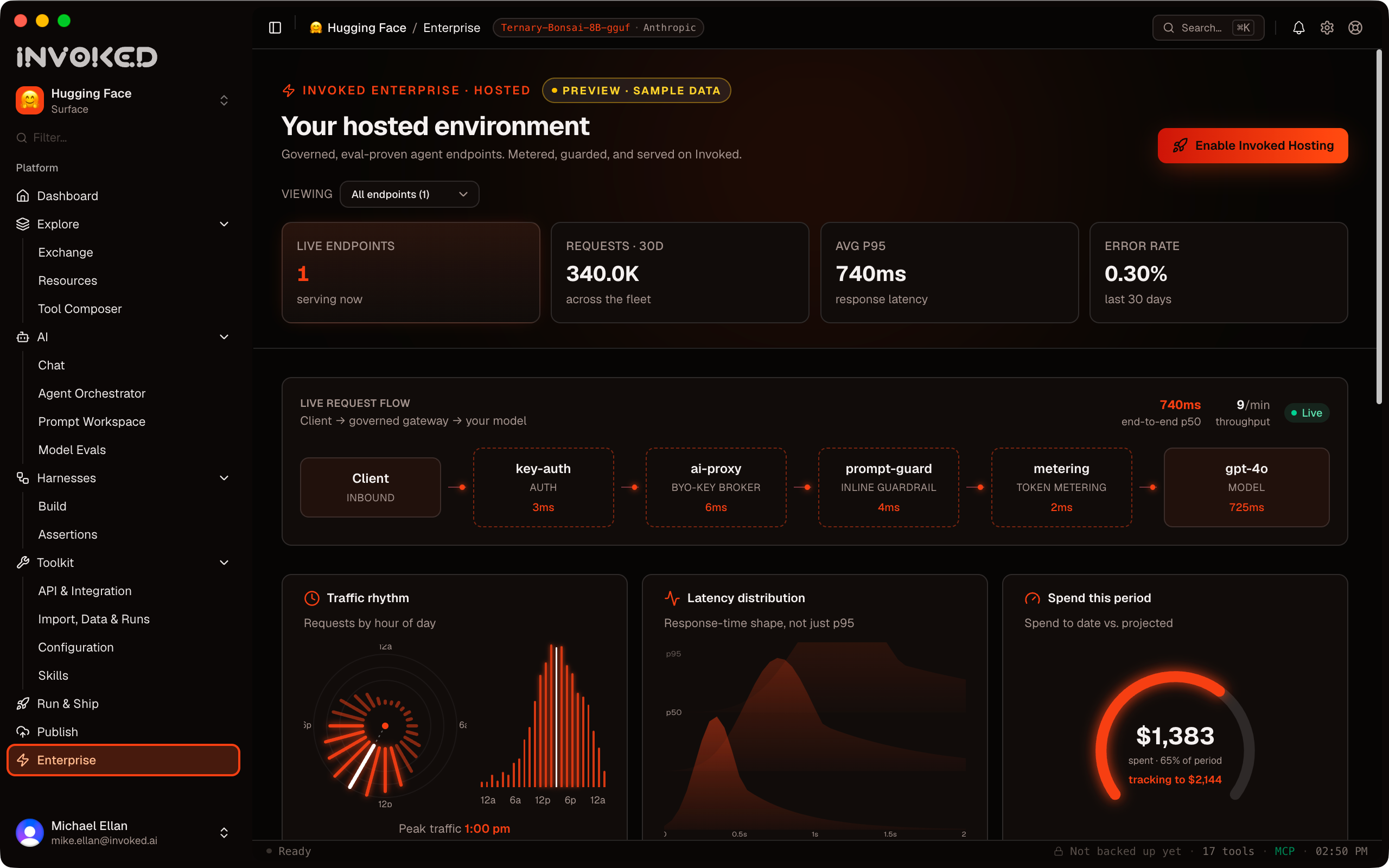Open Prompt Workspace
This screenshot has height=868, width=1389.
pyautogui.click(x=92, y=422)
